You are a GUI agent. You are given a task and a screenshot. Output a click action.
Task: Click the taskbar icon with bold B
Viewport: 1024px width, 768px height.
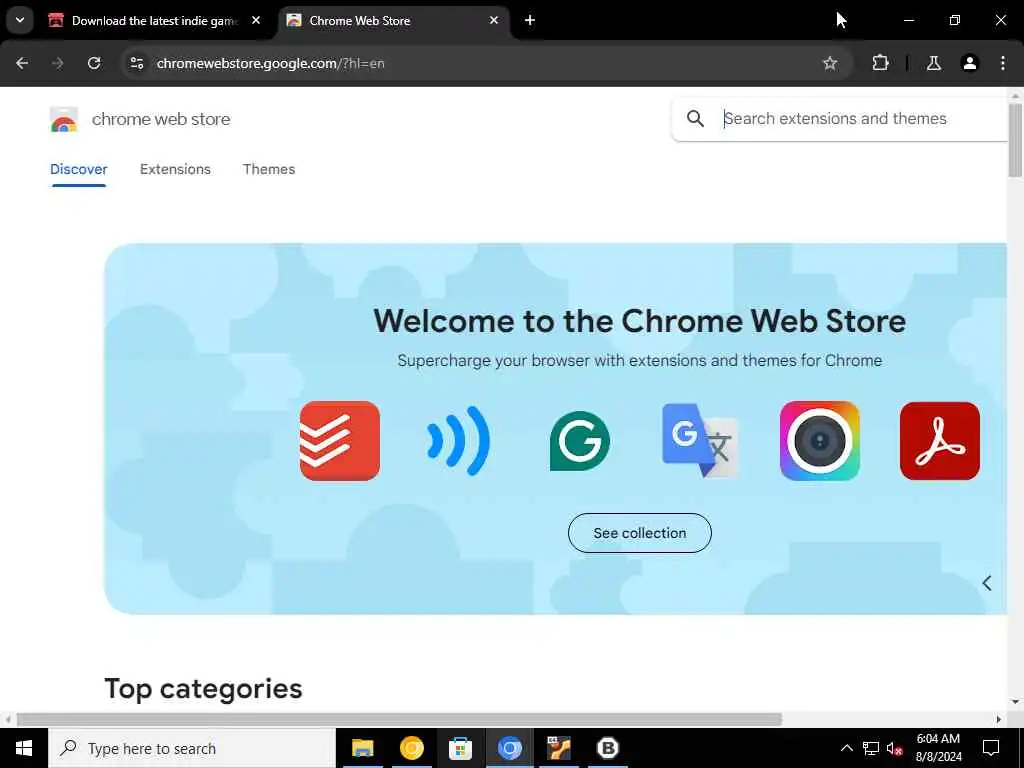tap(607, 748)
